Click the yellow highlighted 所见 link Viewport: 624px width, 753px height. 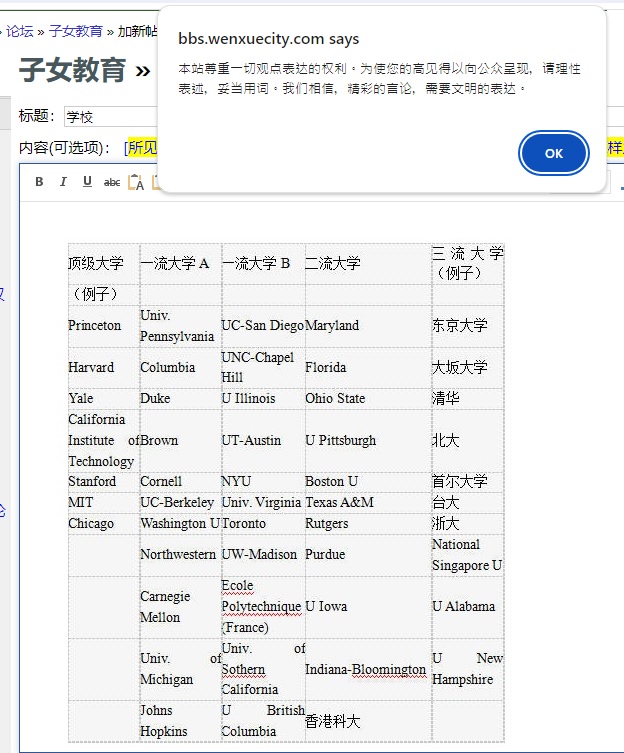click(143, 147)
